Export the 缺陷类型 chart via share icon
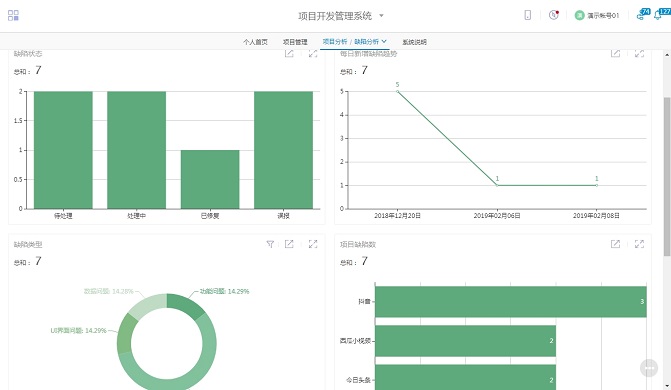671x390 pixels. point(289,244)
